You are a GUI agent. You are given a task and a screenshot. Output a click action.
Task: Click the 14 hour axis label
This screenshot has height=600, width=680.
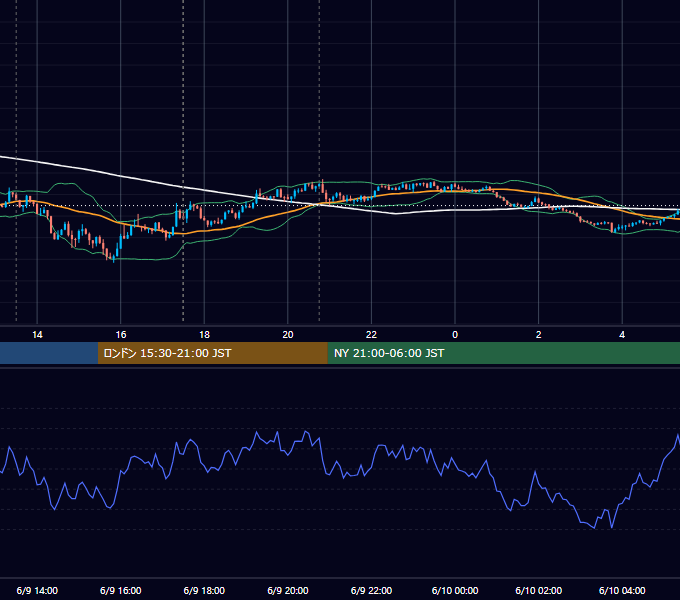(37, 335)
